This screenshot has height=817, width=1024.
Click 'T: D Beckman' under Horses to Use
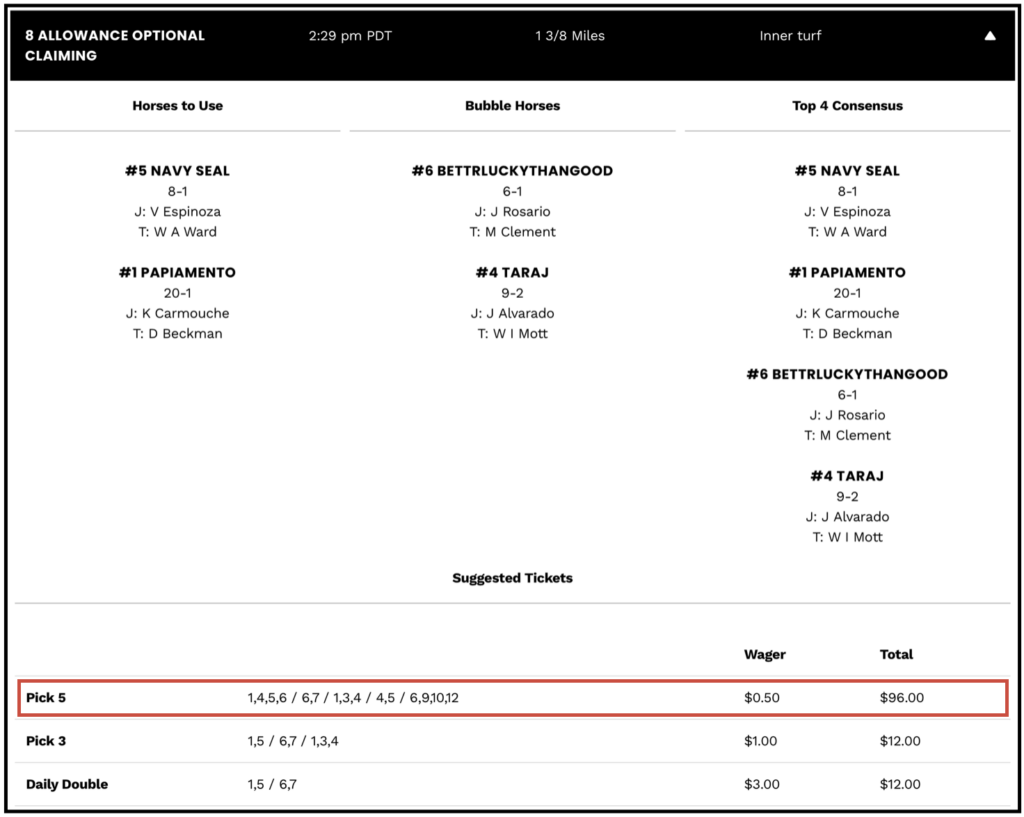(x=178, y=334)
